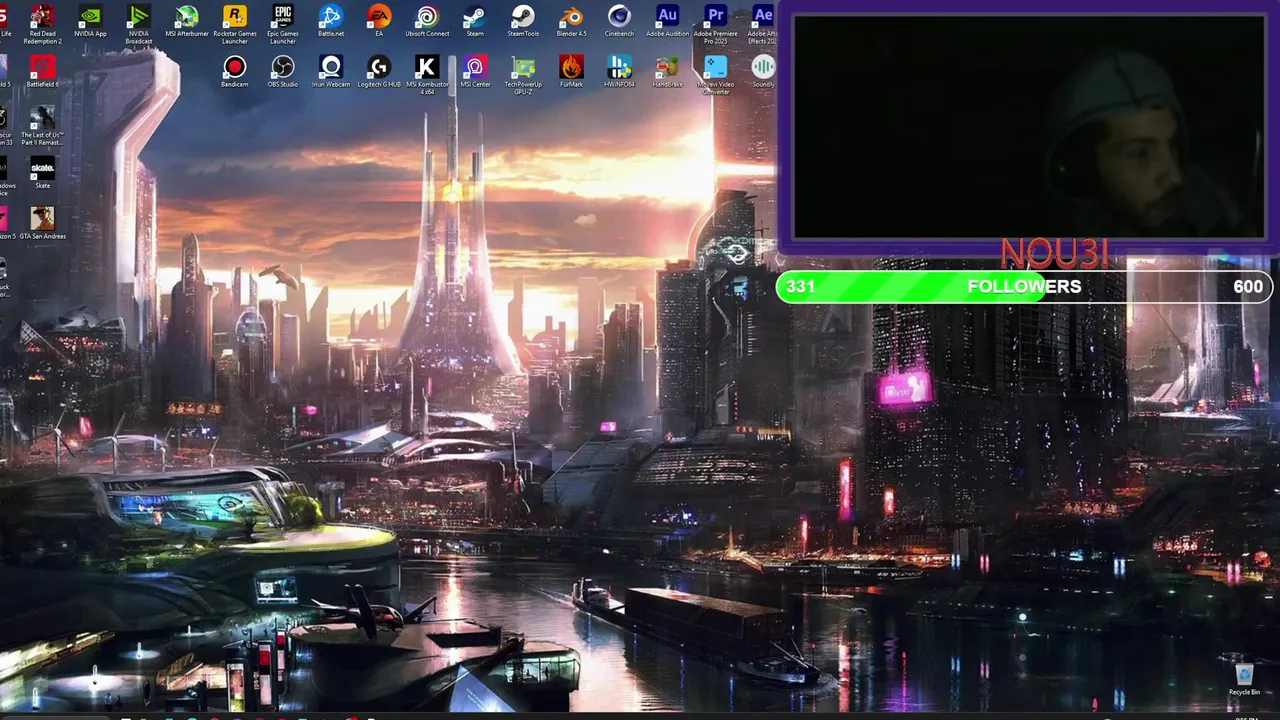Open the Battlefield 6 game shortcut
This screenshot has width=1280, height=720.
(42, 72)
